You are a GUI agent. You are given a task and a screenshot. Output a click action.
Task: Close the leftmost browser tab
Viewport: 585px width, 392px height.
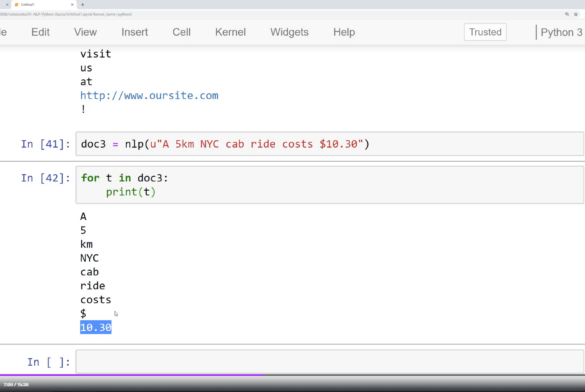(x=7, y=4)
